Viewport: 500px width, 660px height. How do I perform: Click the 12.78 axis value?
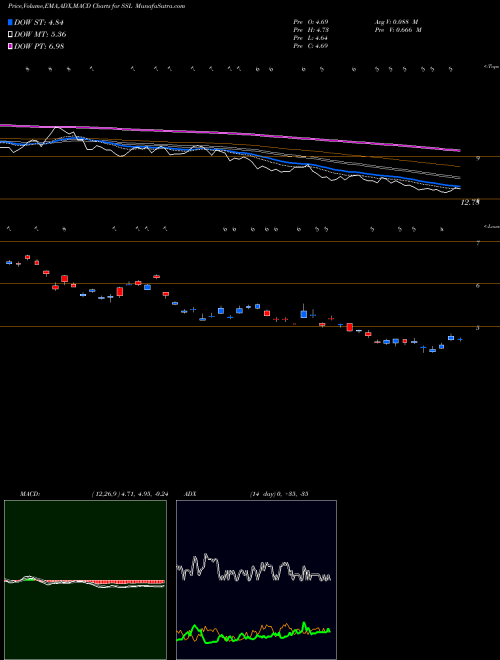point(470,202)
